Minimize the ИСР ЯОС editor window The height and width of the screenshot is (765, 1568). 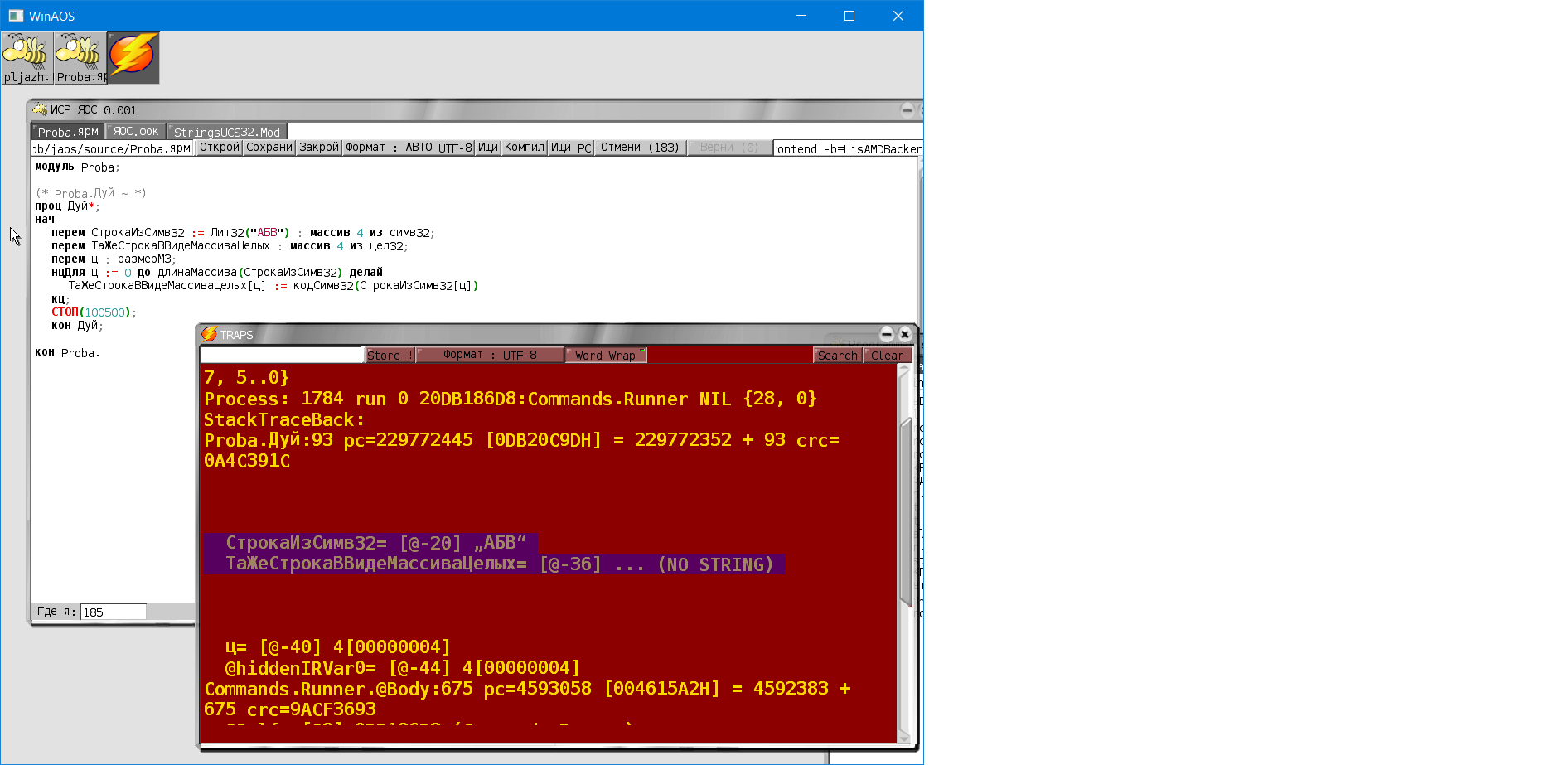[x=907, y=109]
